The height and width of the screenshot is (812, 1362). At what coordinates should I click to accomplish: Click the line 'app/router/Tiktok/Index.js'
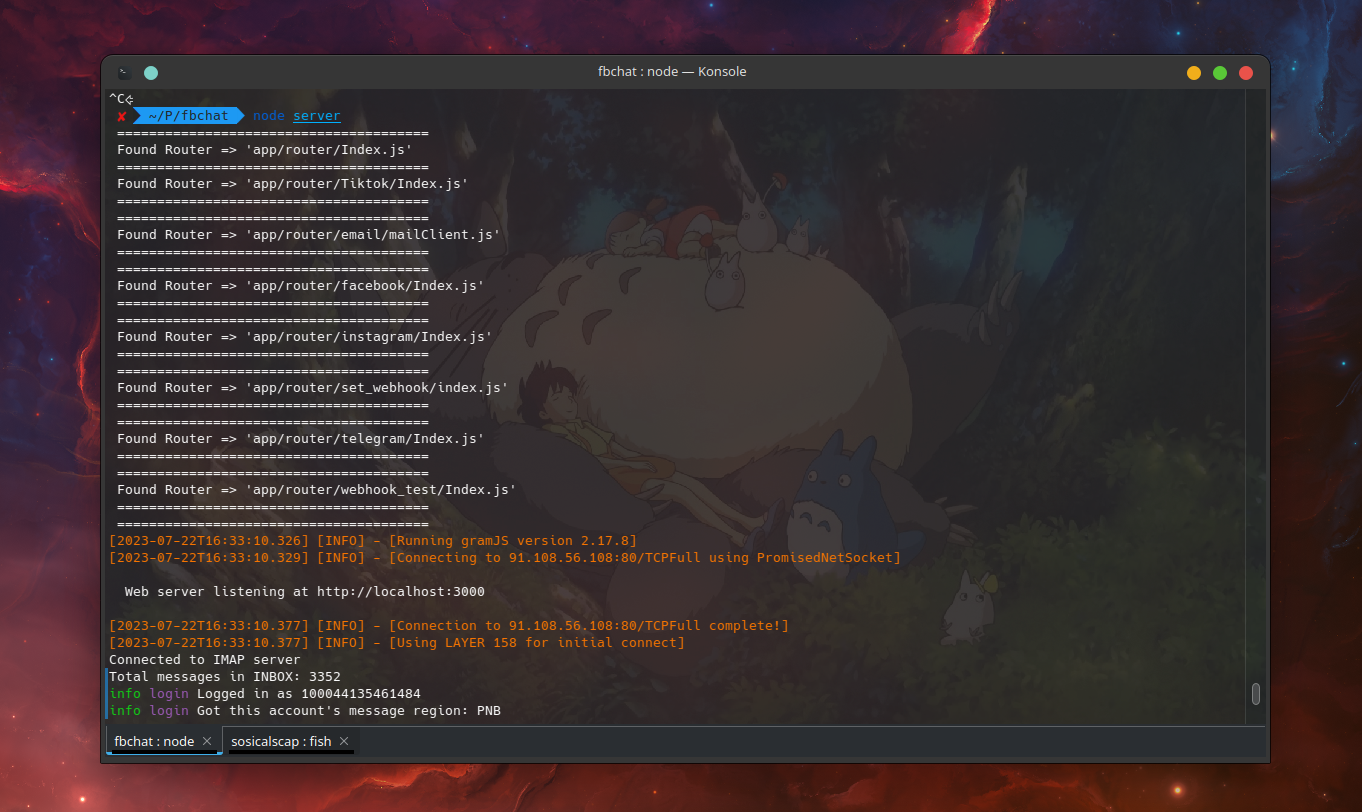[x=293, y=183]
